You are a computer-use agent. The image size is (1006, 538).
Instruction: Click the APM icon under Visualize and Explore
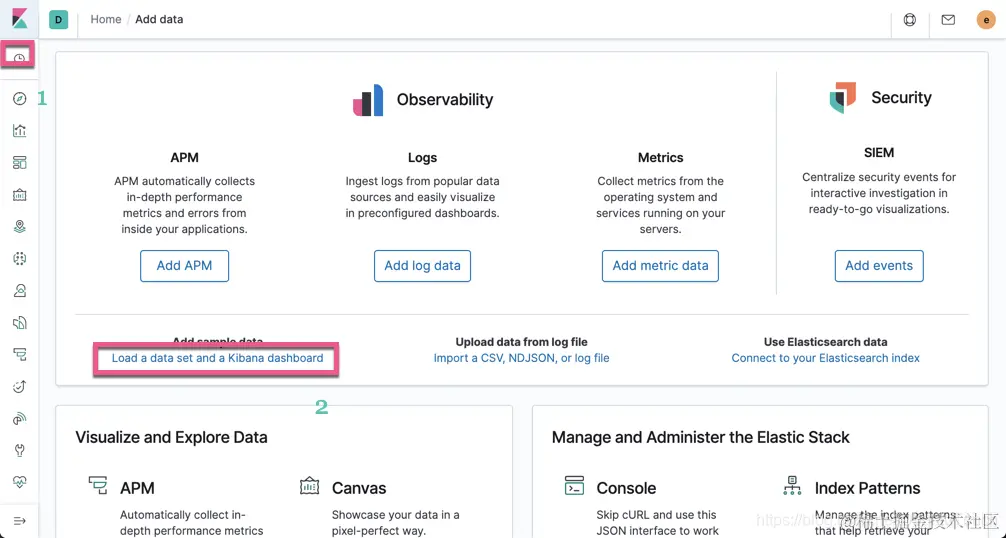tap(98, 485)
